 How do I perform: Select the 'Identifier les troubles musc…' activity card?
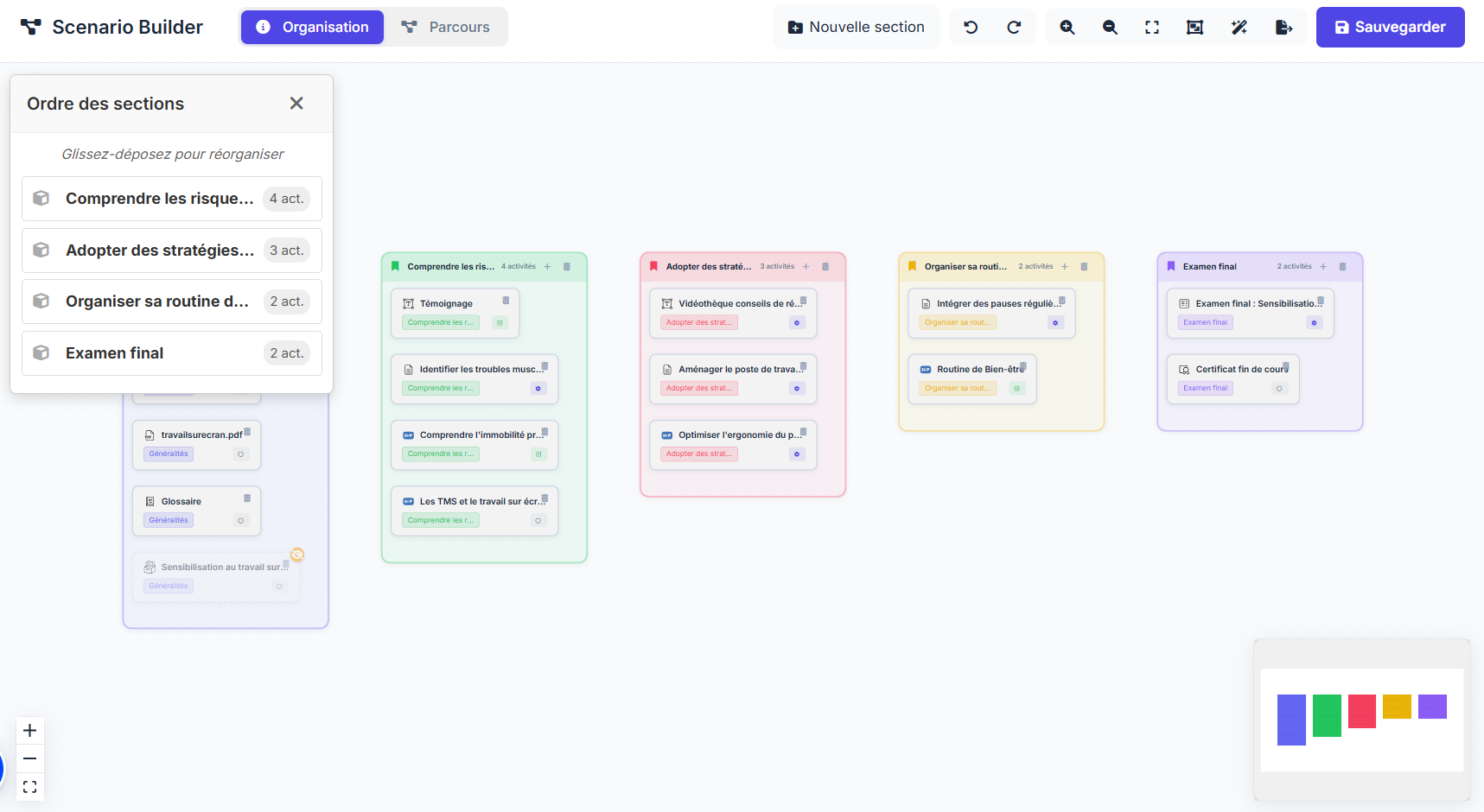tap(474, 379)
